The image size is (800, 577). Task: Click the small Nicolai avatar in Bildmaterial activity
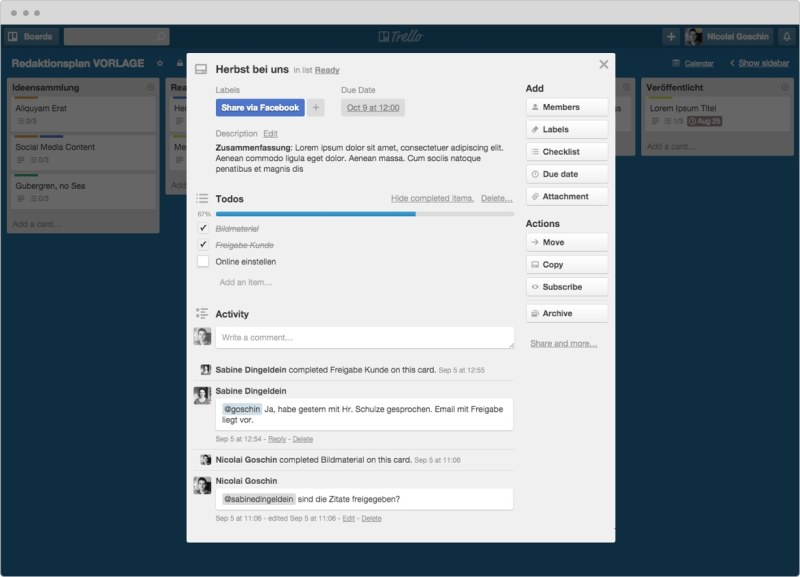point(205,460)
